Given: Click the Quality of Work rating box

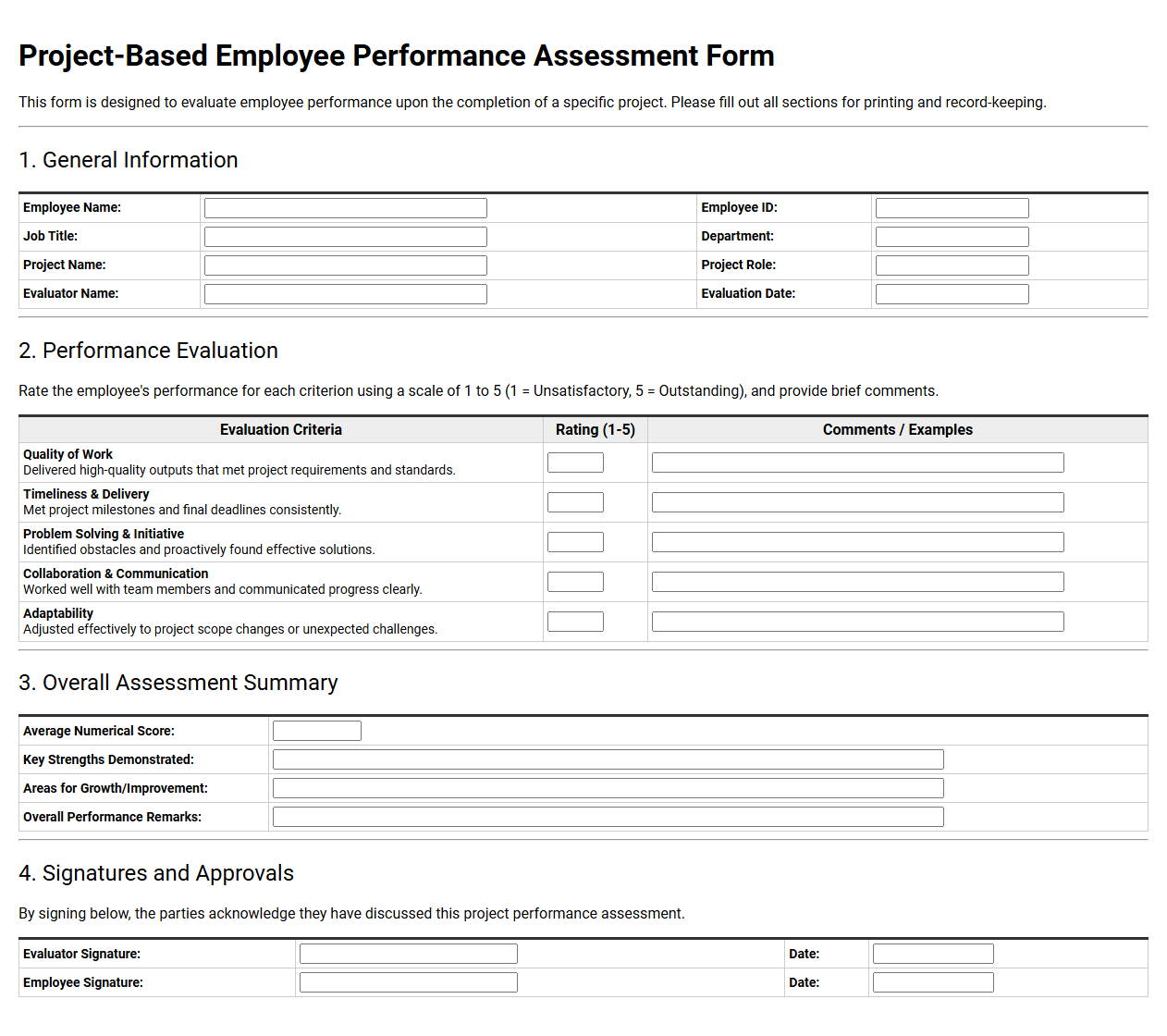Looking at the screenshot, I should point(575,462).
